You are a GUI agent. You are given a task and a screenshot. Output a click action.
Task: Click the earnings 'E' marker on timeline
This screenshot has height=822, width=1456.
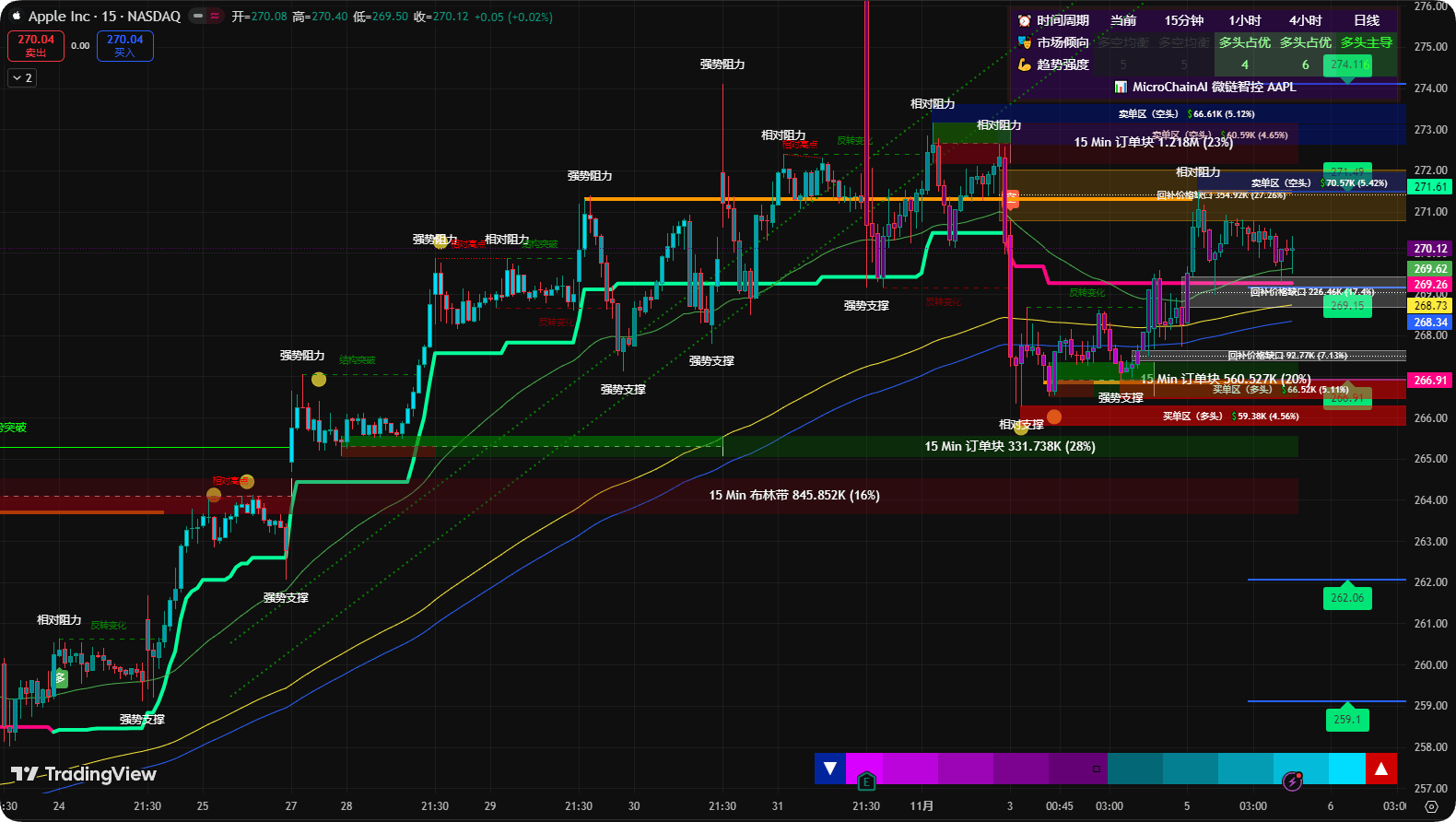coord(865,782)
